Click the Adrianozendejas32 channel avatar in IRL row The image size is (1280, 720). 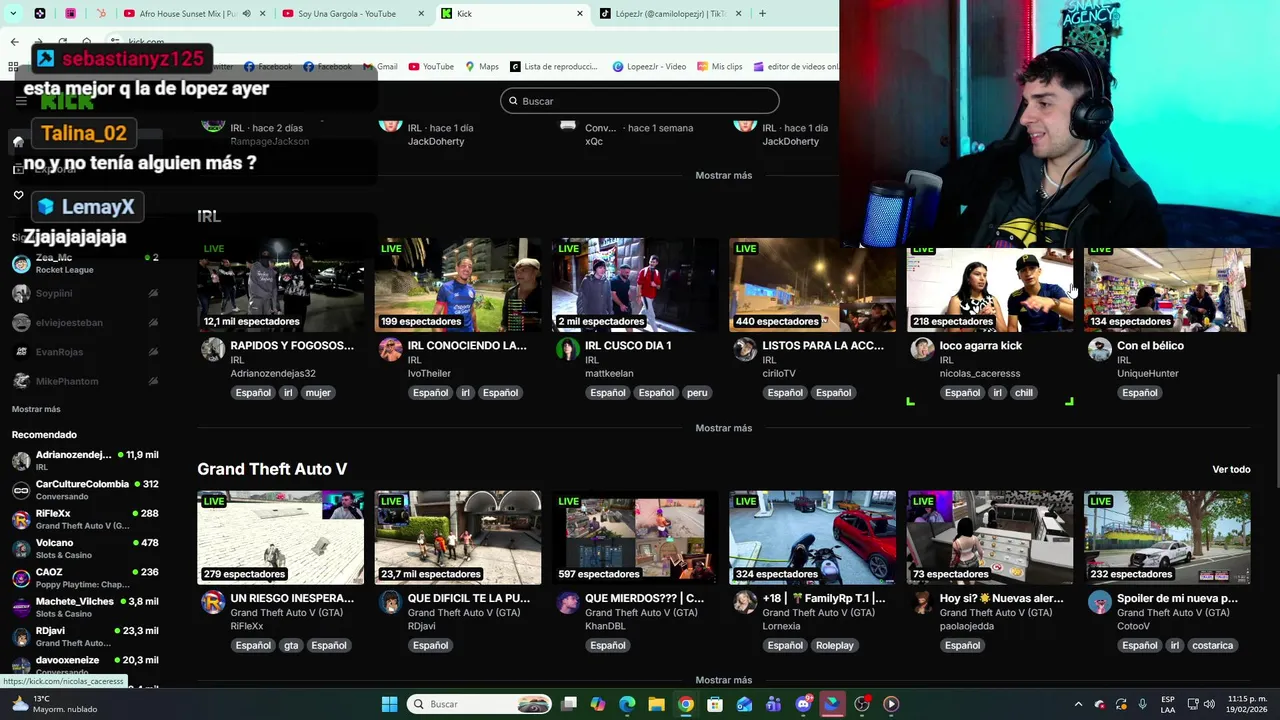[x=212, y=349]
